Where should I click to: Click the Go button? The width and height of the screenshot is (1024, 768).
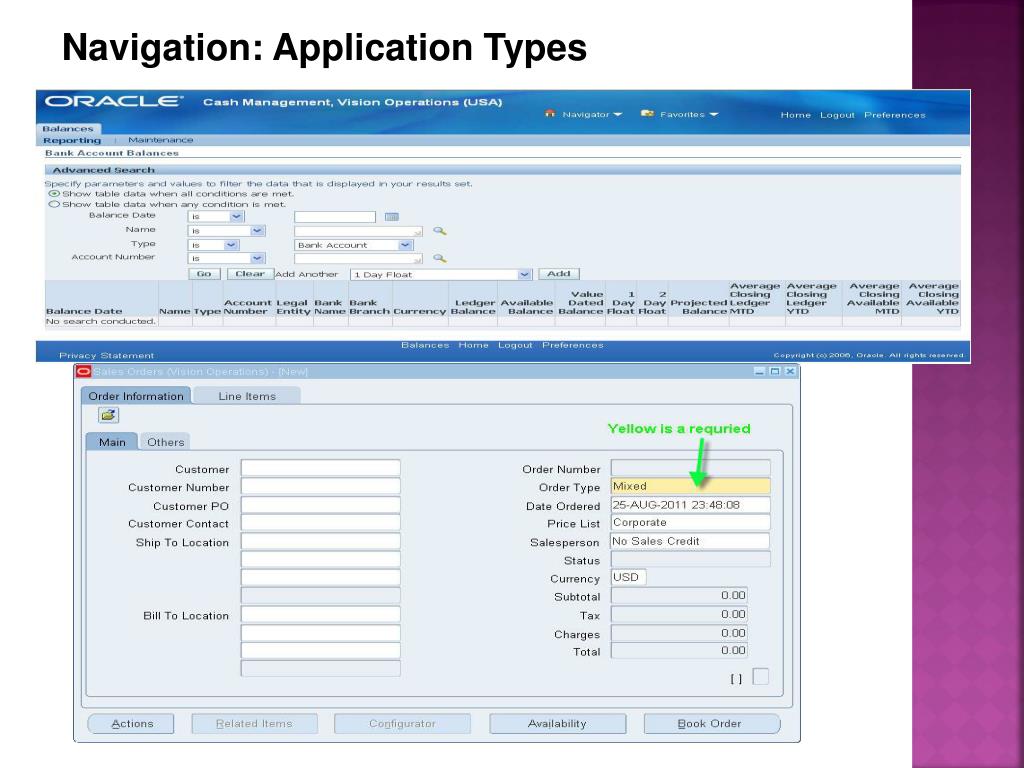pos(204,274)
